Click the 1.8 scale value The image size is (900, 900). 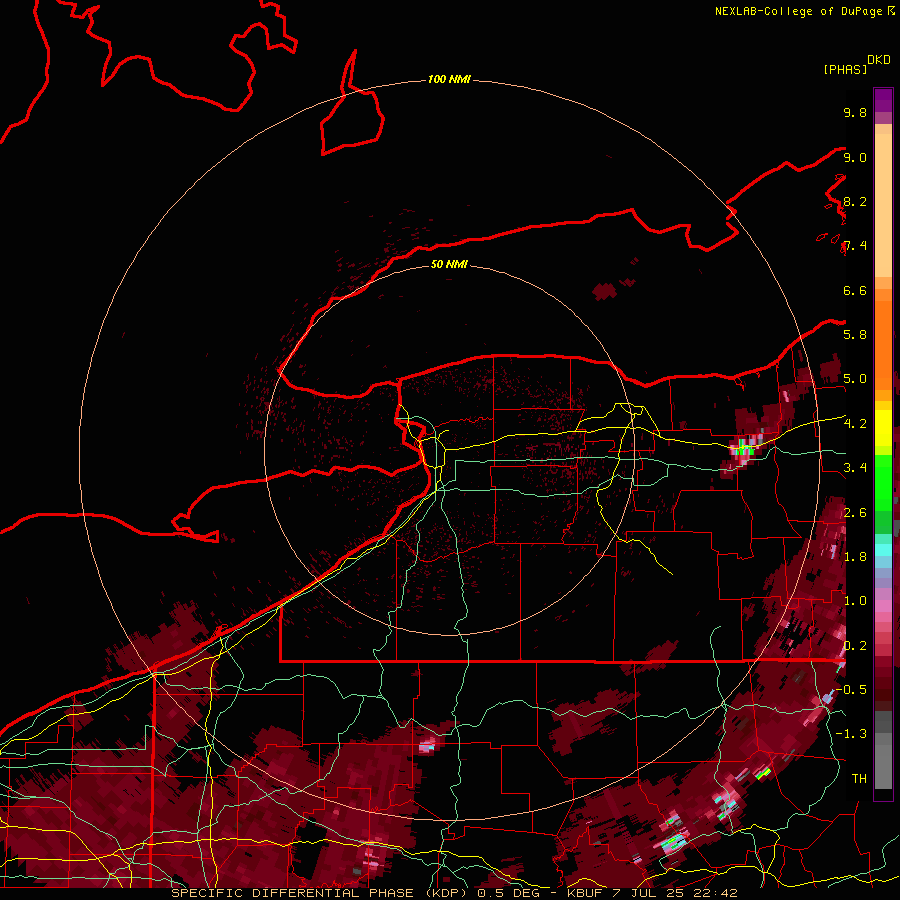855,557
